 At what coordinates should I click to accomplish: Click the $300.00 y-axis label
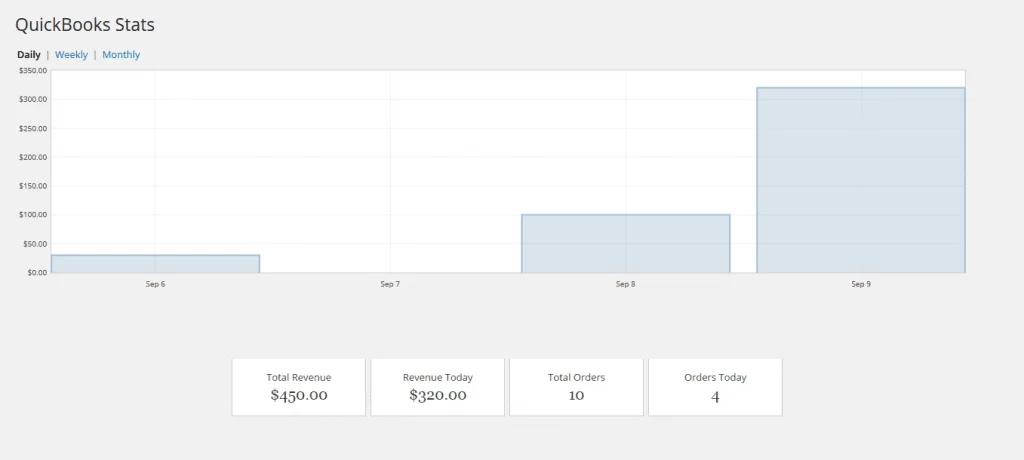point(33,99)
